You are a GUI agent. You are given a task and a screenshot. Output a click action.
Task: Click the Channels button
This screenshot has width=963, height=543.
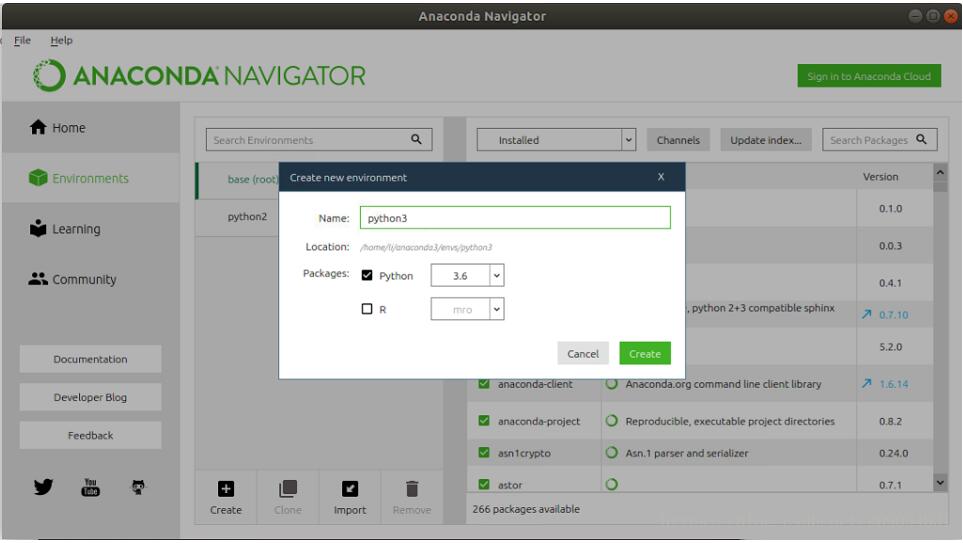(x=678, y=139)
